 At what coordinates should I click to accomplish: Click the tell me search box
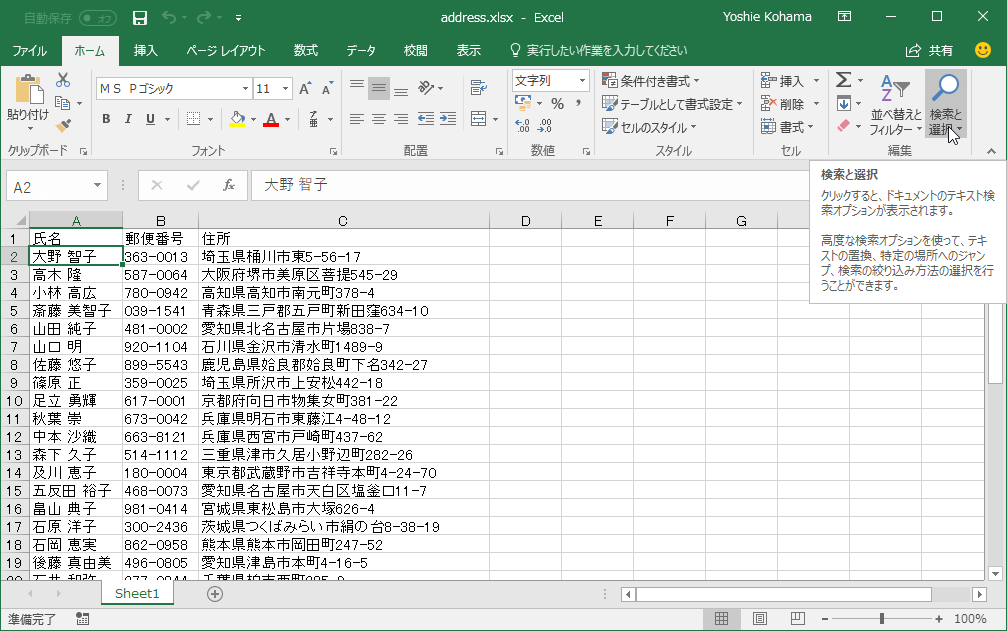(598, 51)
